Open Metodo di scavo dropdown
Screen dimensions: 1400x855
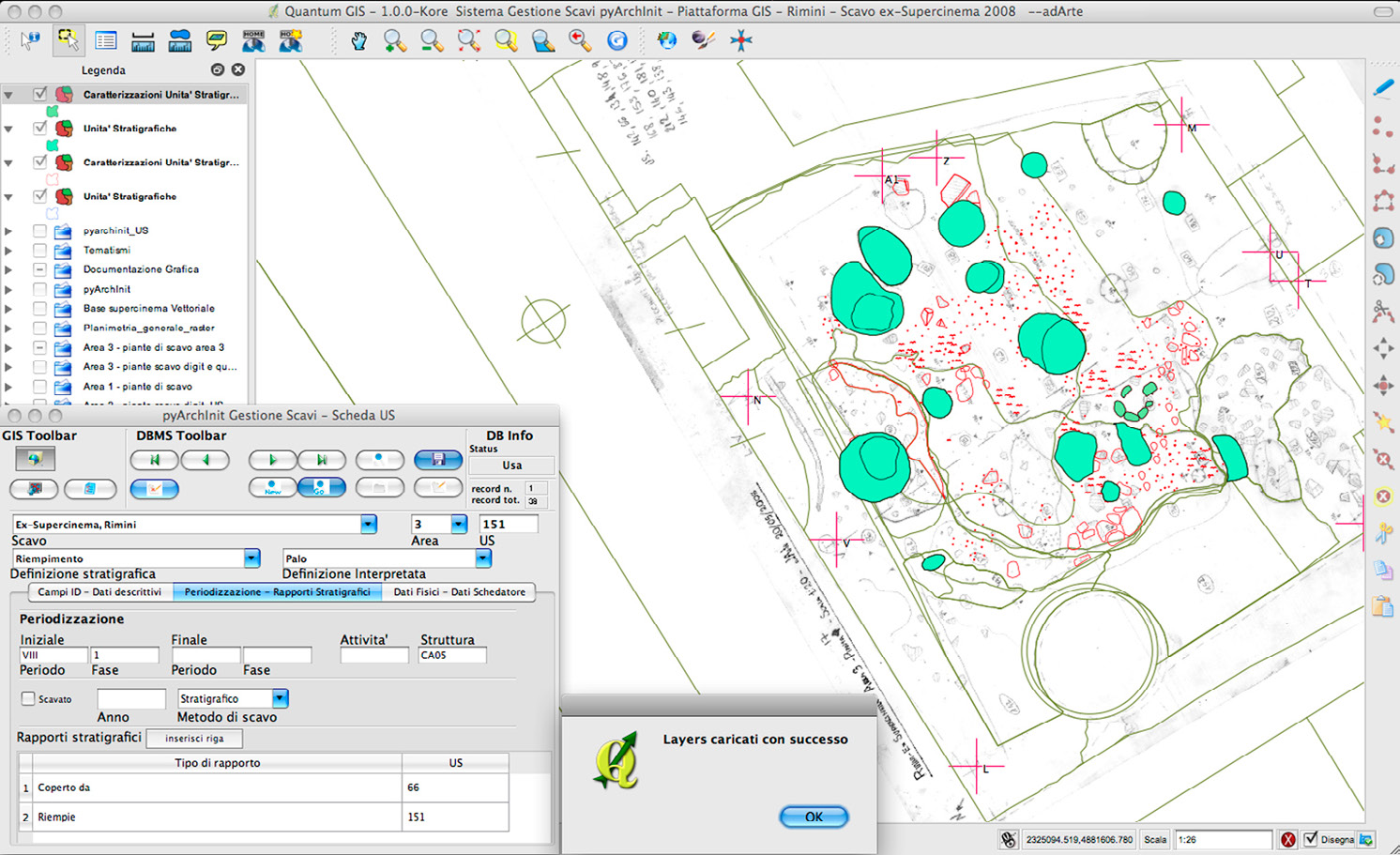[x=280, y=698]
